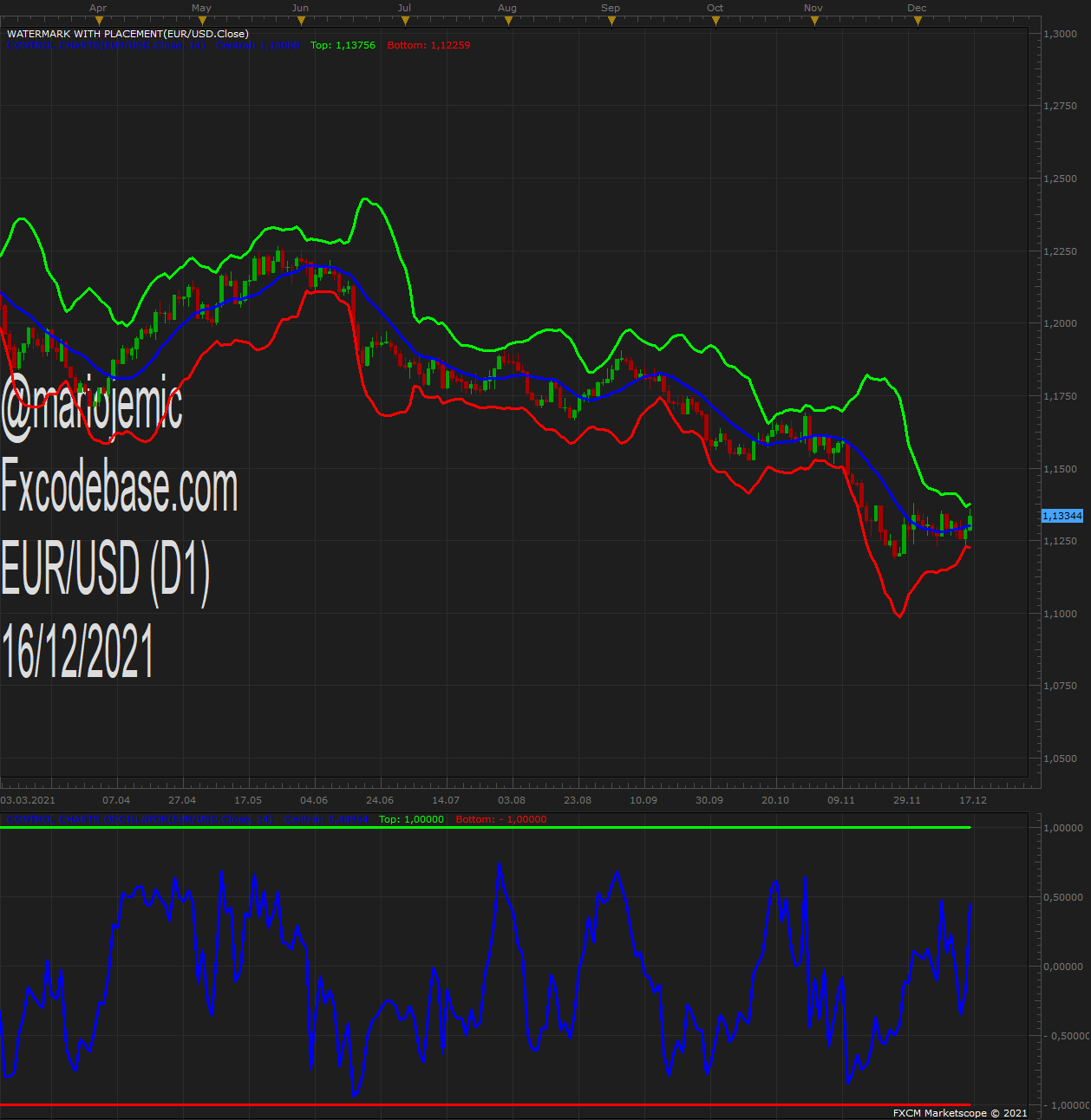The image size is (1091, 1120).
Task: Click the 1,2750 price axis label
Action: tap(1061, 106)
